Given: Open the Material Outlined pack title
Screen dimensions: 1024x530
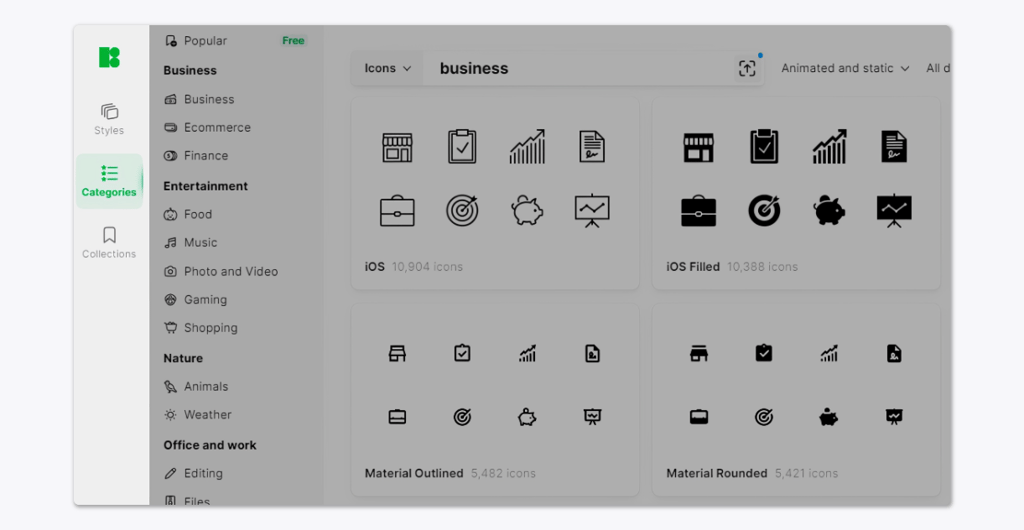Looking at the screenshot, I should pos(414,473).
